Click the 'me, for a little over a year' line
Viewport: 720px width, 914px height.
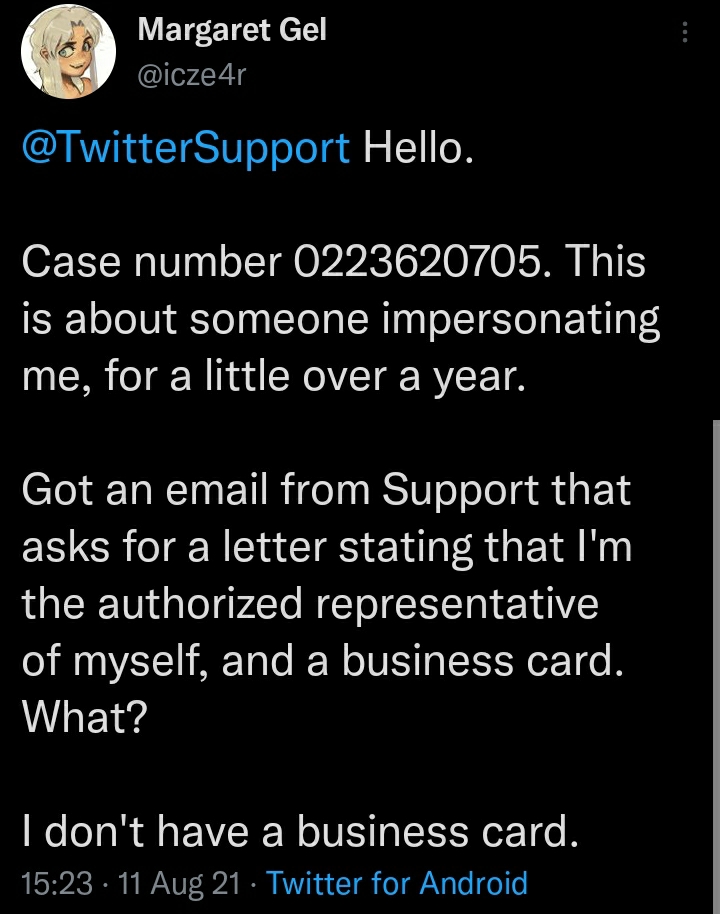point(274,376)
